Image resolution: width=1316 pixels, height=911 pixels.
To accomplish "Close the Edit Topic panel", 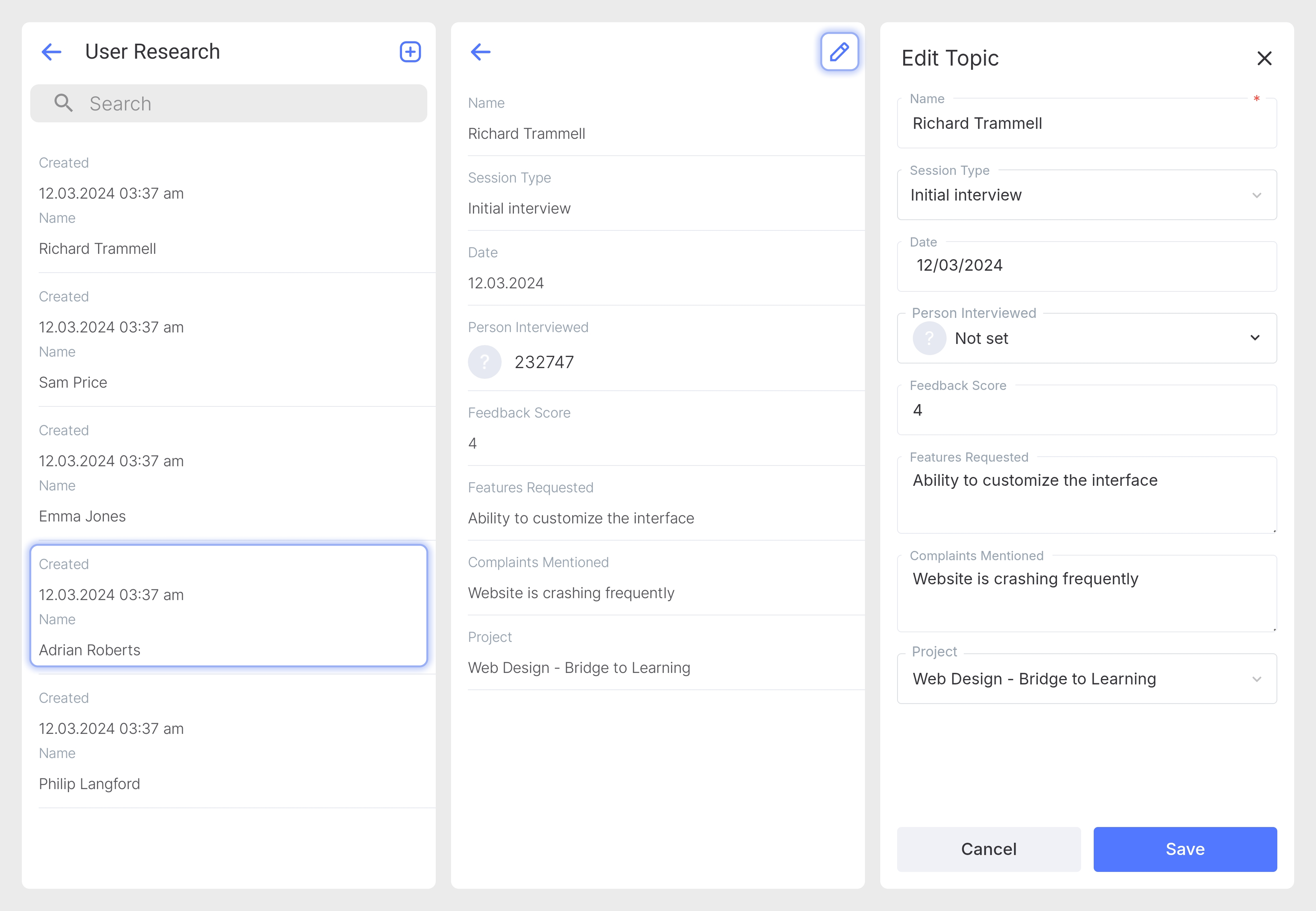I will tap(1264, 58).
